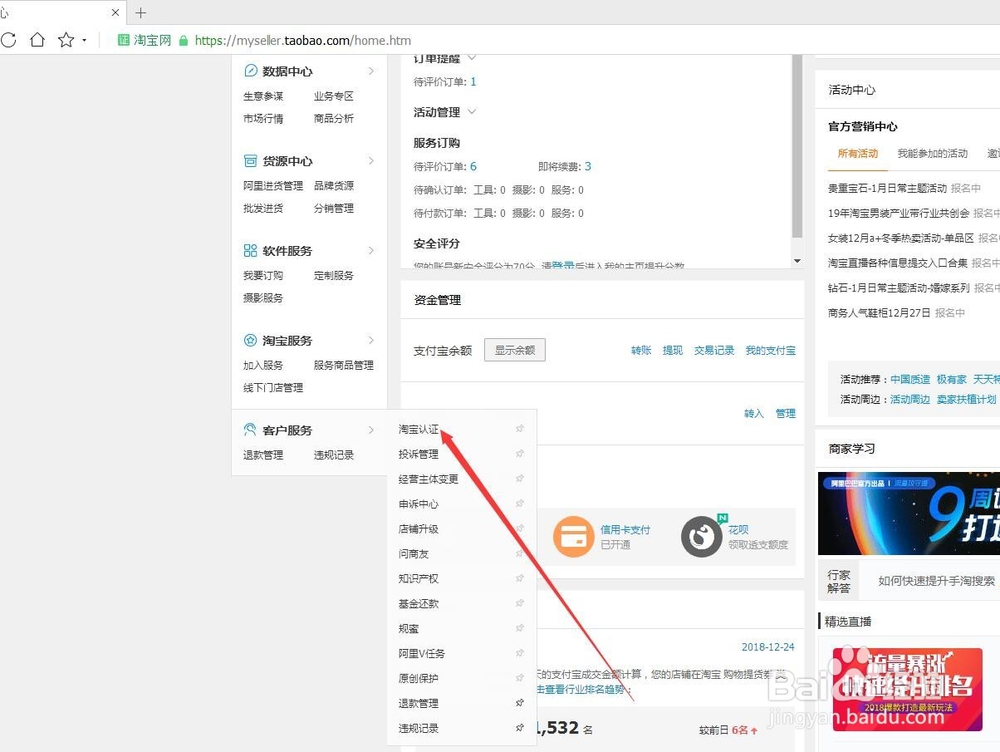Expand the 客户服务 arrow
This screenshot has height=752, width=1000.
pyautogui.click(x=371, y=430)
